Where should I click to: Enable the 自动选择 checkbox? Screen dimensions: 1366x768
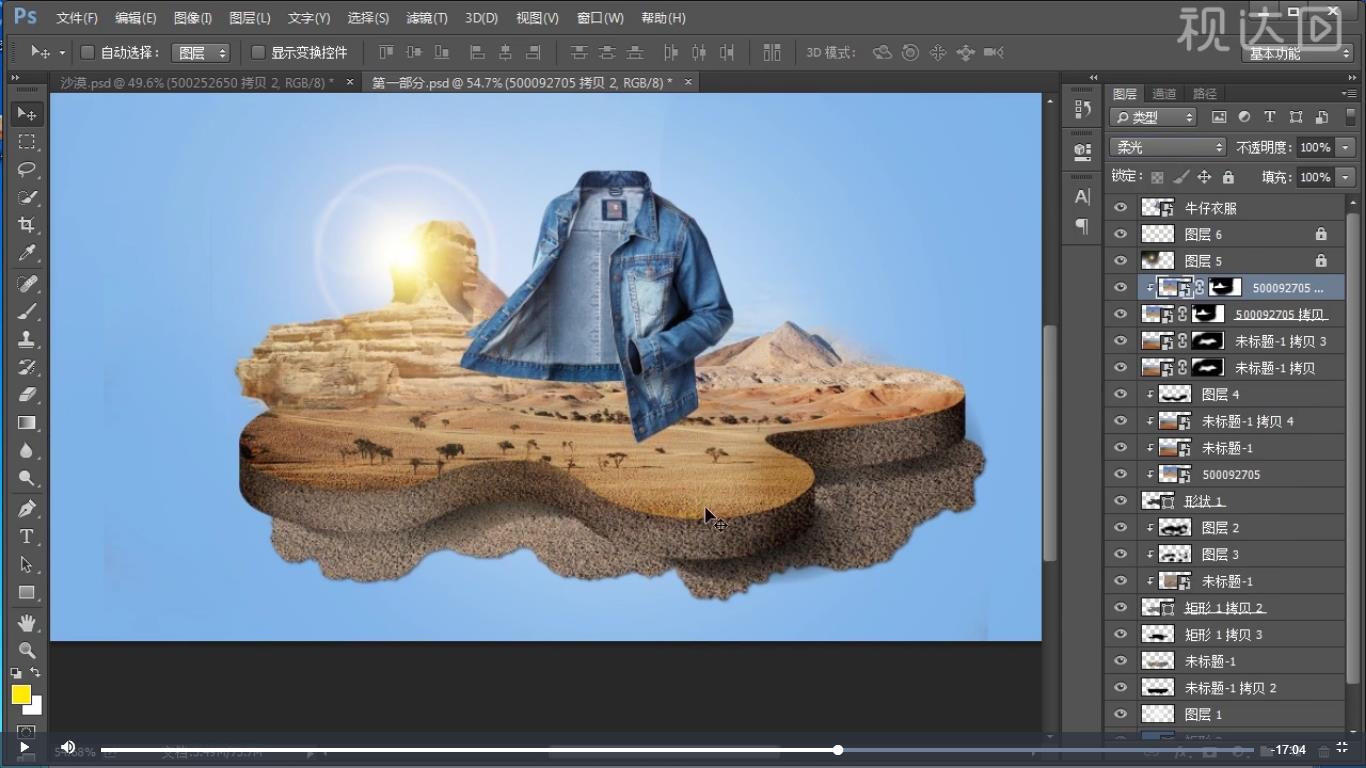(87, 52)
